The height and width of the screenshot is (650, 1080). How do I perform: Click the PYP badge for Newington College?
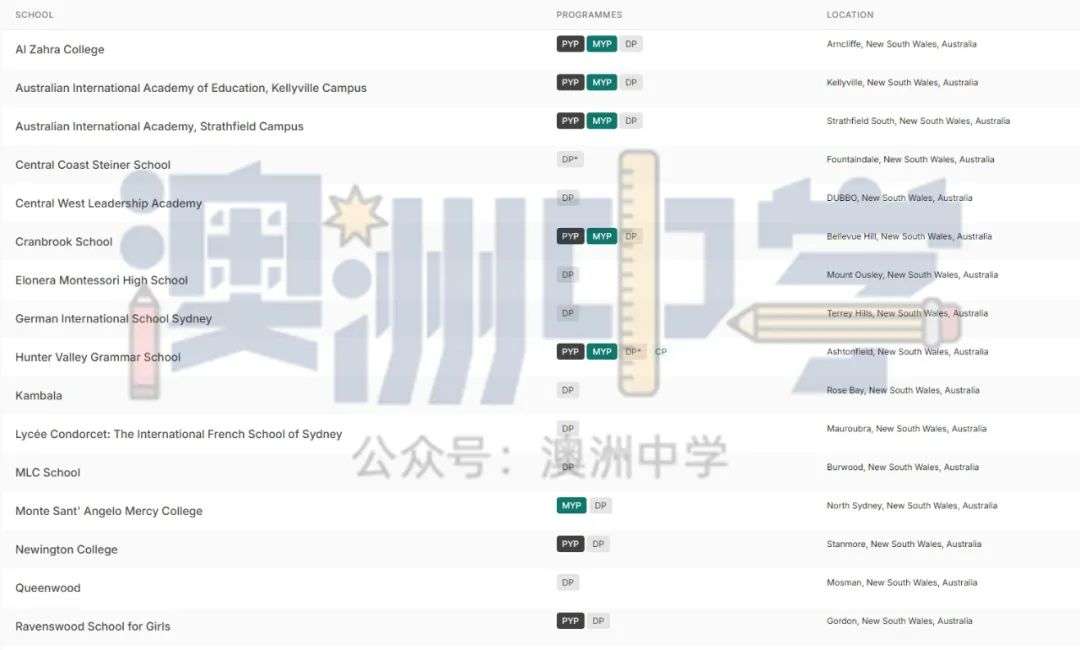[570, 544]
